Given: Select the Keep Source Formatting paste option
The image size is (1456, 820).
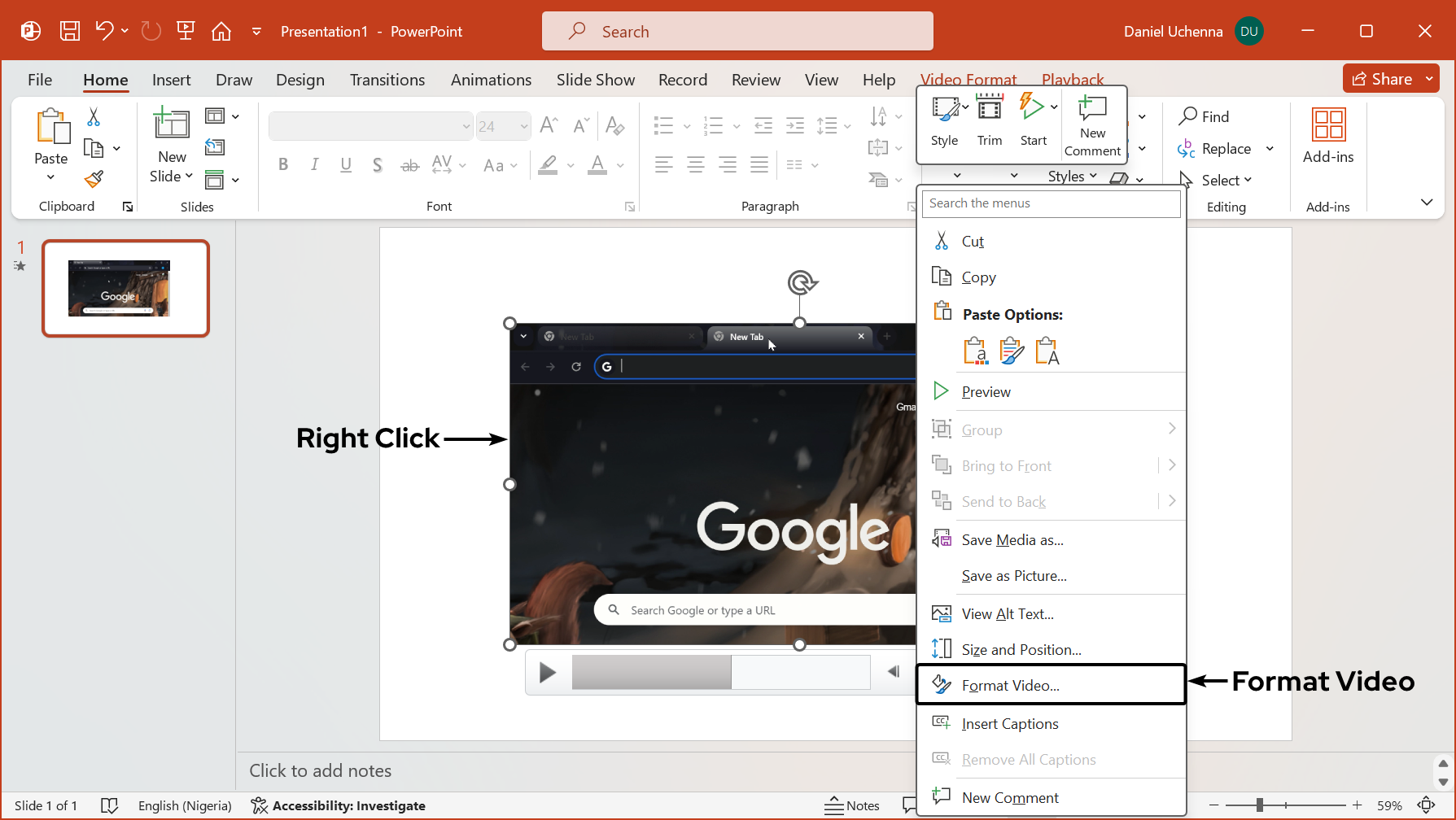Looking at the screenshot, I should (x=1011, y=351).
